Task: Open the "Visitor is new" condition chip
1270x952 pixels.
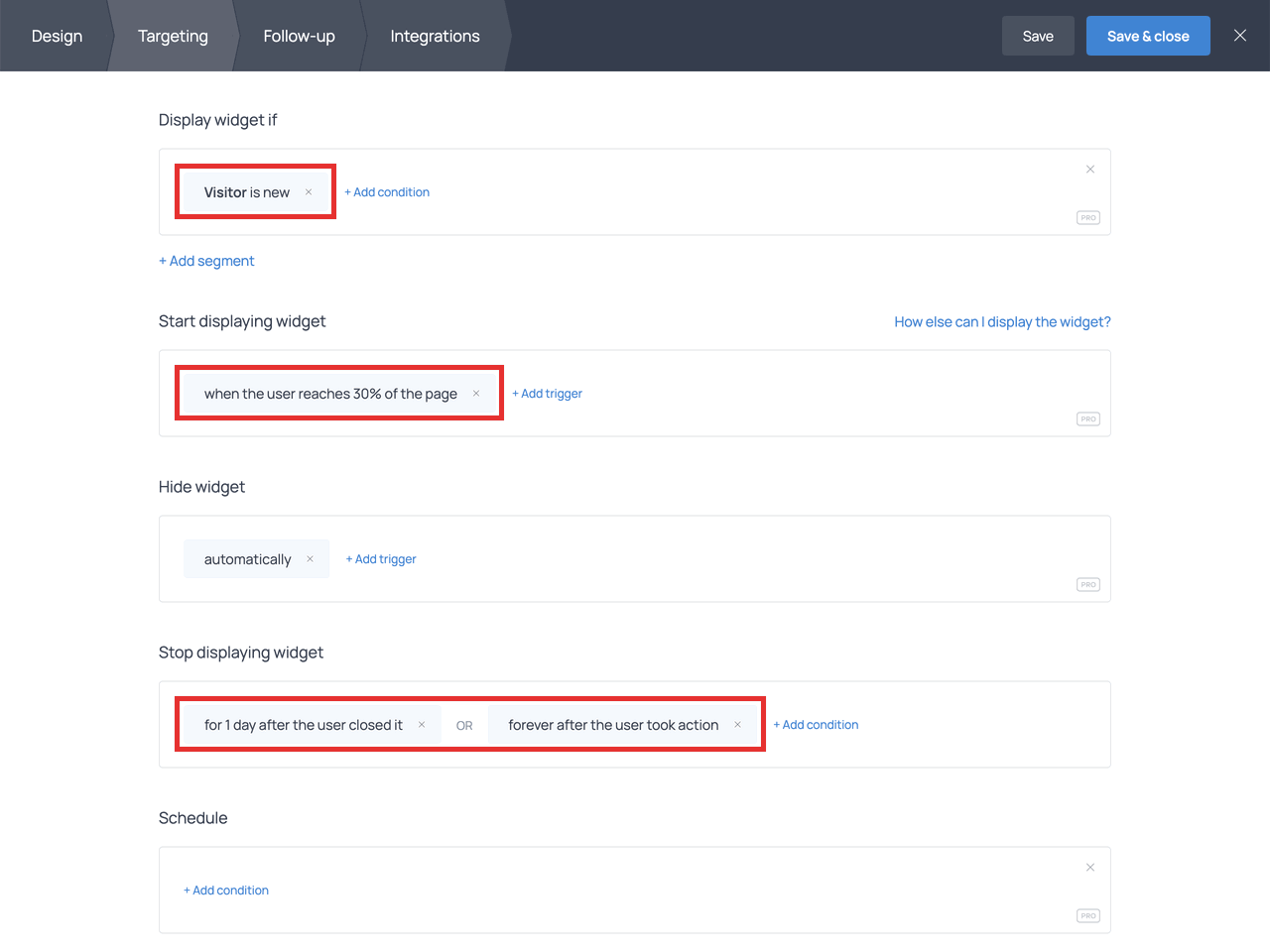Action: pyautogui.click(x=247, y=191)
